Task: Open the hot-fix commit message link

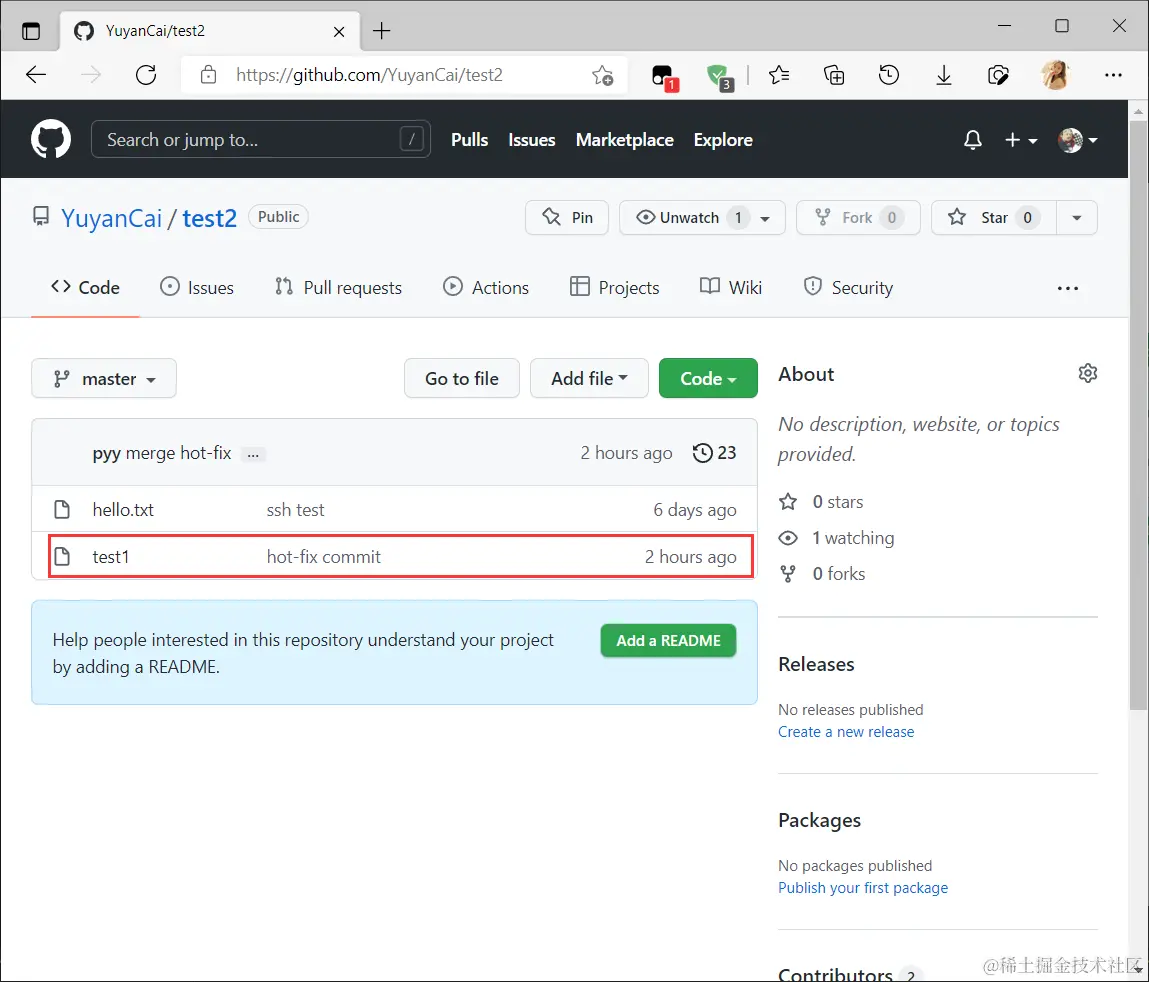Action: 324,557
